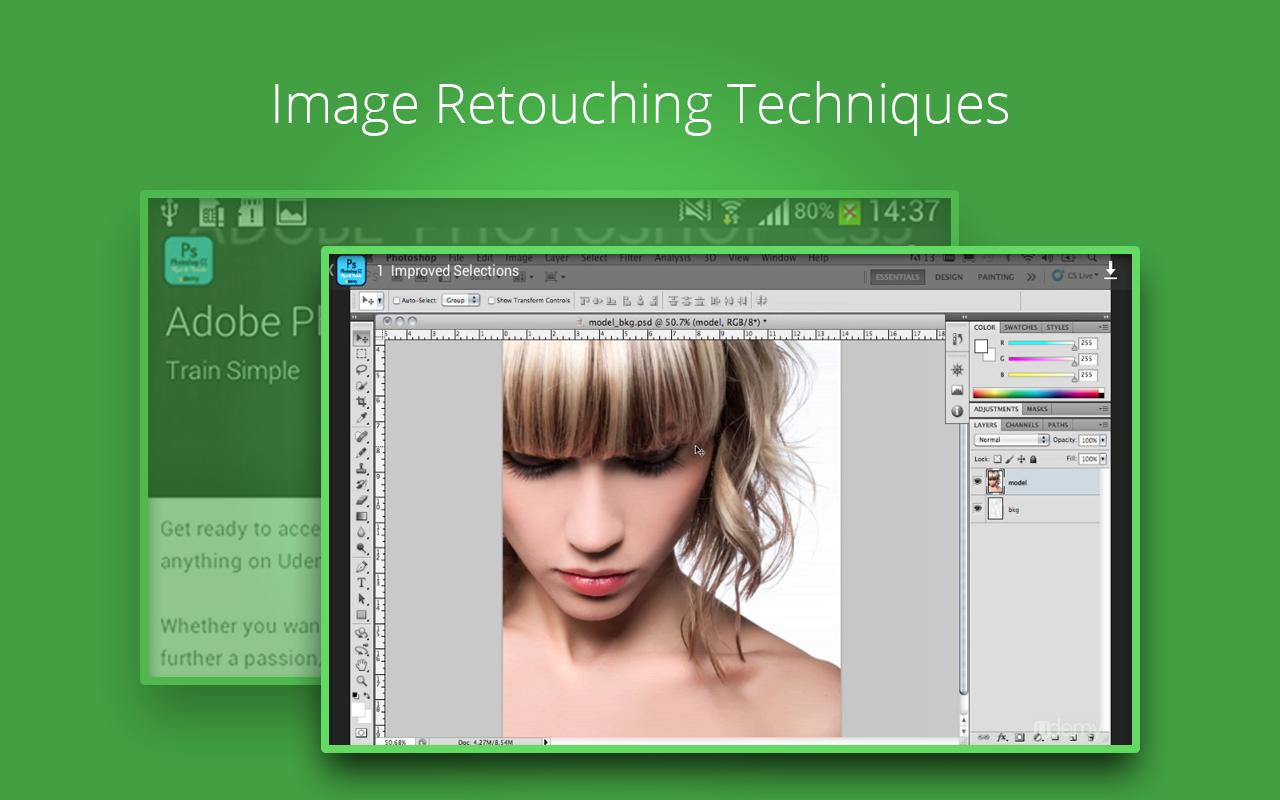This screenshot has width=1280, height=800.
Task: Click the Lock all padlock icon
Action: coord(1033,459)
